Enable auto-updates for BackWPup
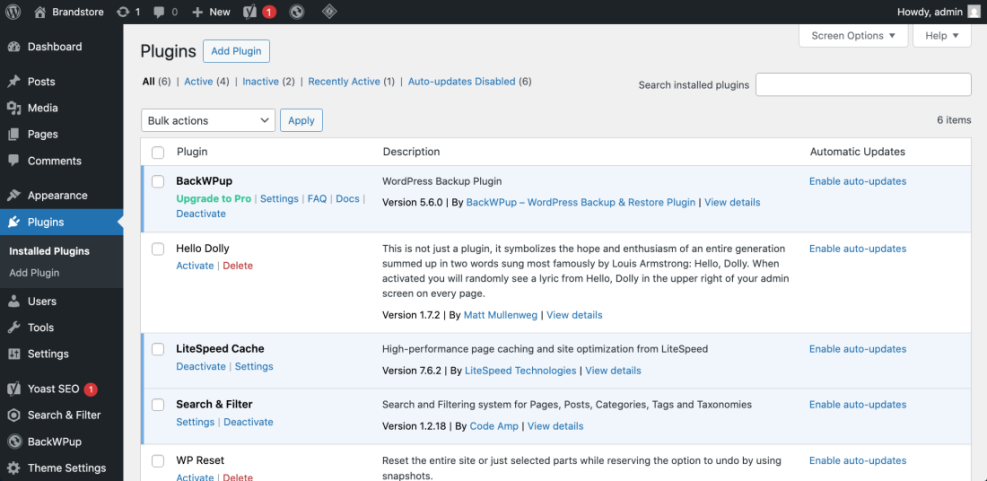The image size is (987, 481). click(858, 181)
